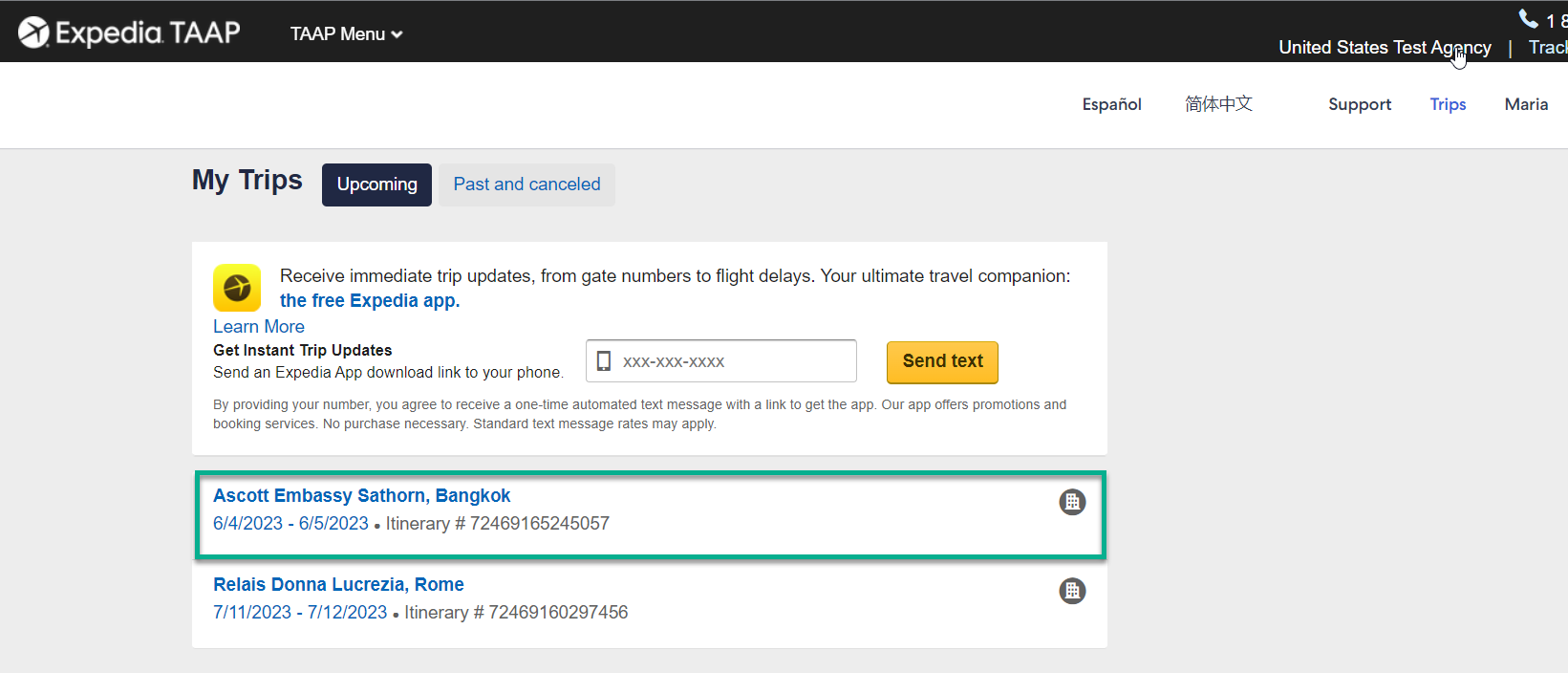Switch language to 简体中文
The height and width of the screenshot is (673, 1568).
click(x=1218, y=103)
